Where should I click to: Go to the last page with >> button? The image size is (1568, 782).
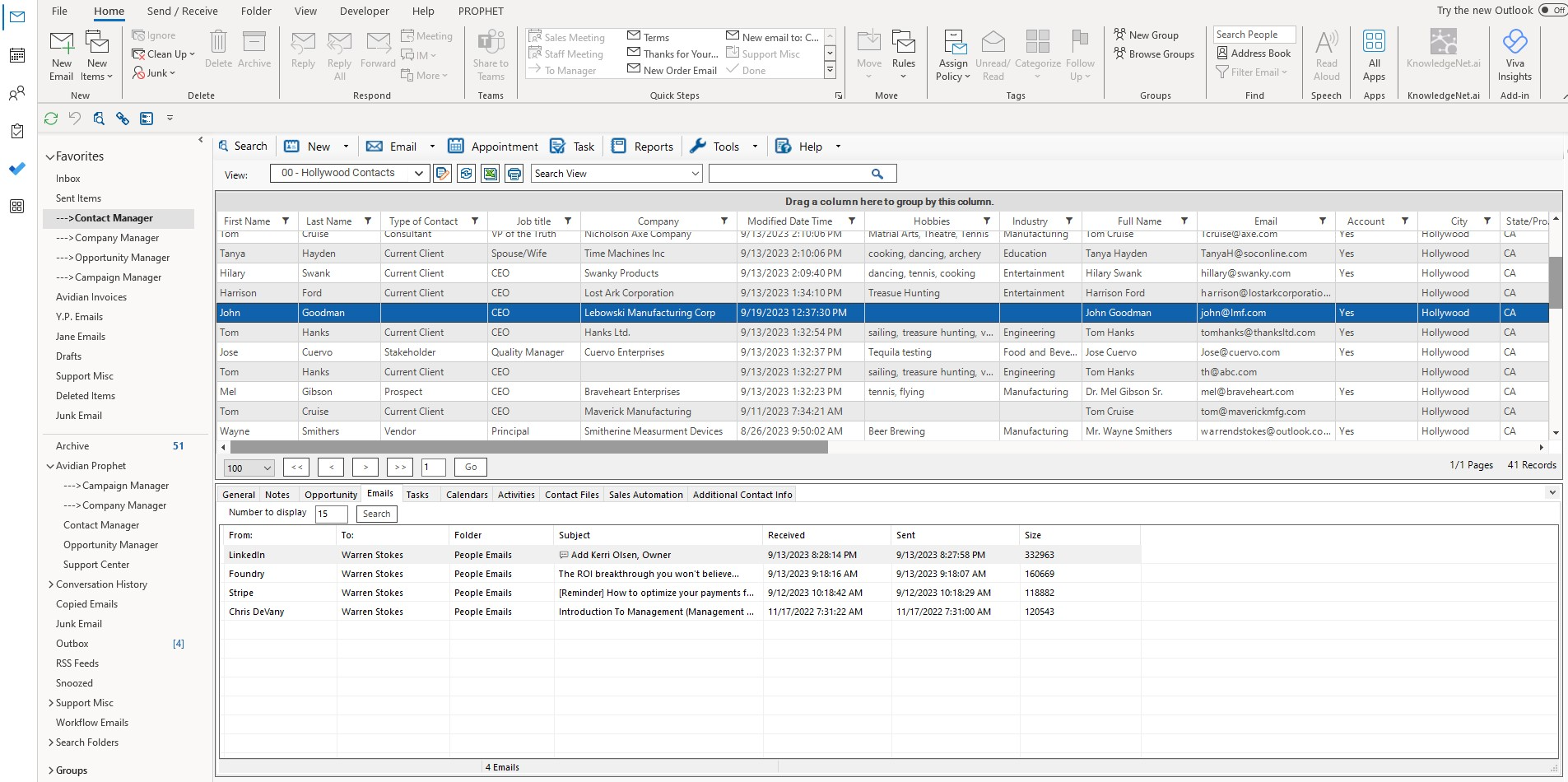[400, 468]
